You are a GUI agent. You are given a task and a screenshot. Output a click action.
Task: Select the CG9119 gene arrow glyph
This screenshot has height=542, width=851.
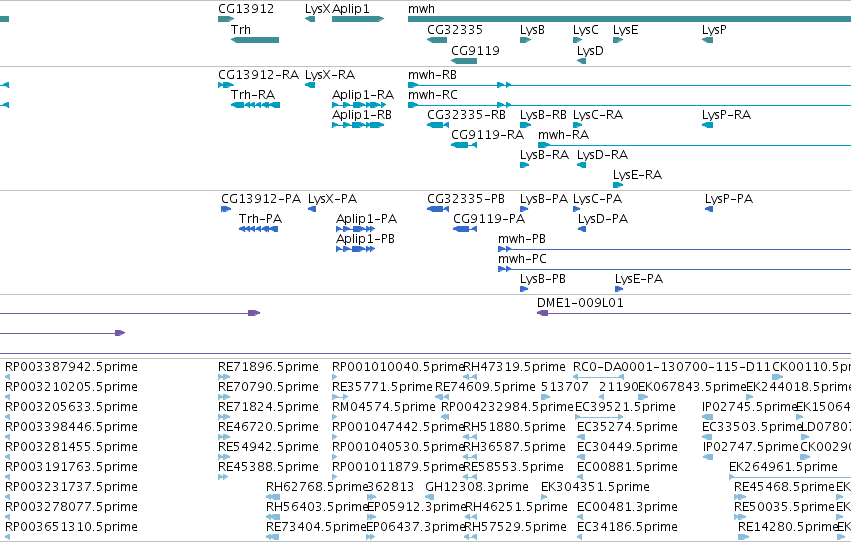coord(464,61)
